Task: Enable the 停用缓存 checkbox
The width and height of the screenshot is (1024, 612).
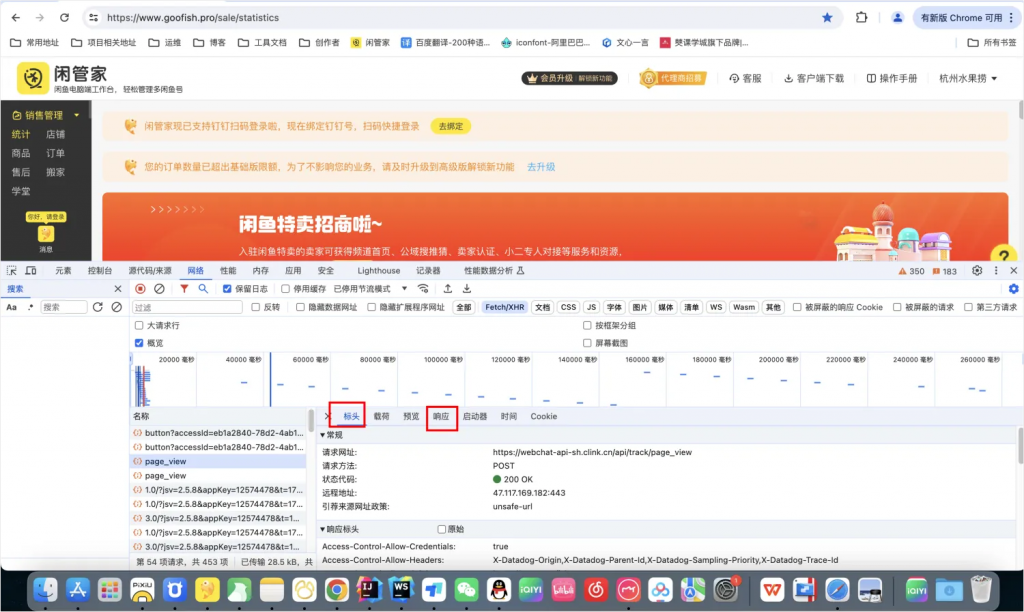Action: click(x=284, y=288)
